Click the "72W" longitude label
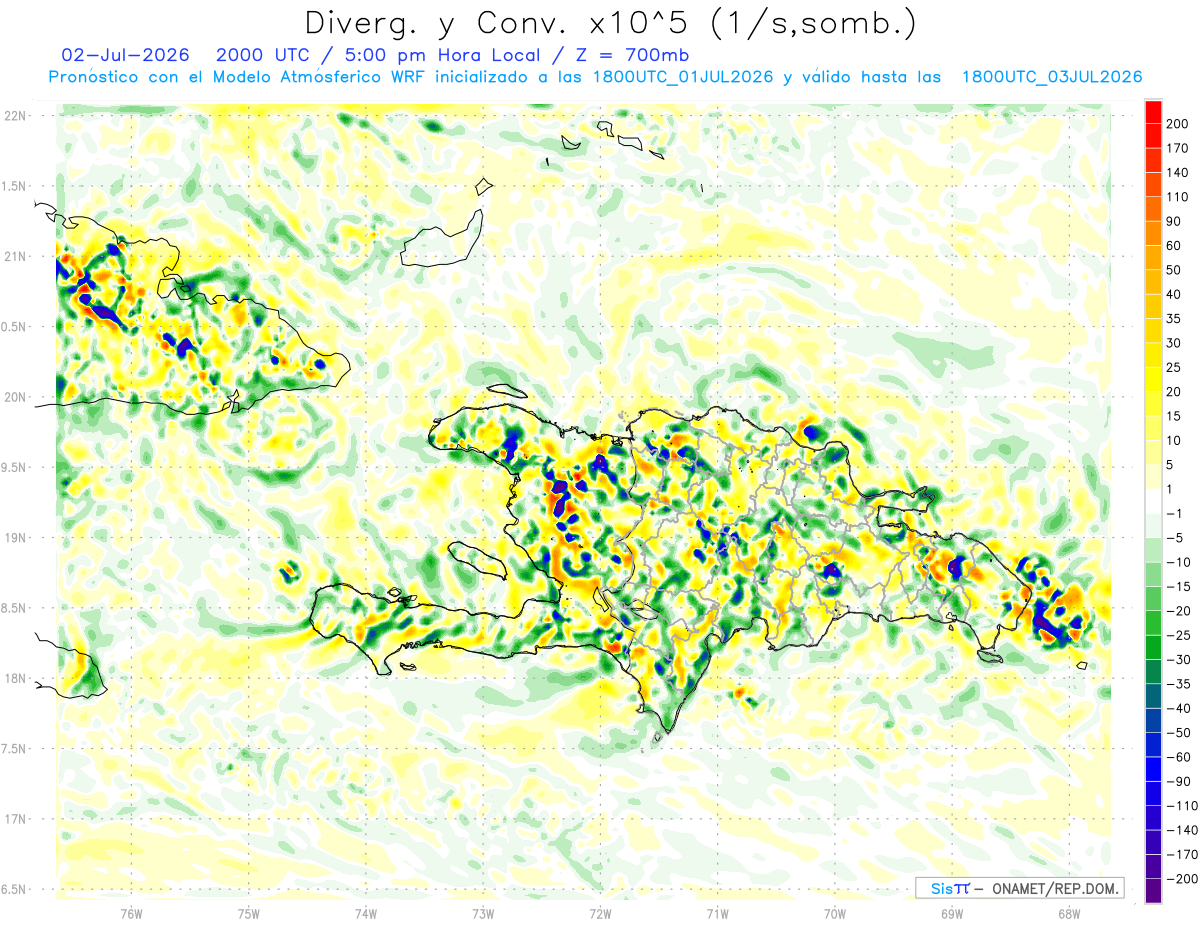This screenshot has width=1200, height=927. 600,914
